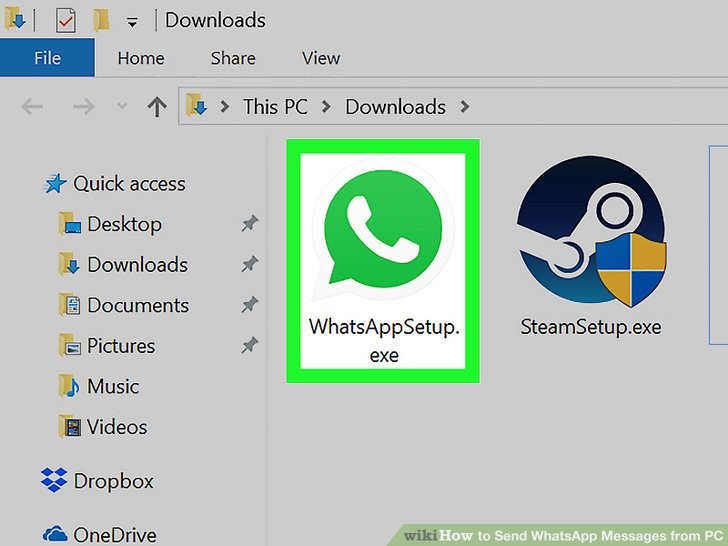Click the Quick access star icon
Viewport: 728px width, 546px height.
pos(55,184)
